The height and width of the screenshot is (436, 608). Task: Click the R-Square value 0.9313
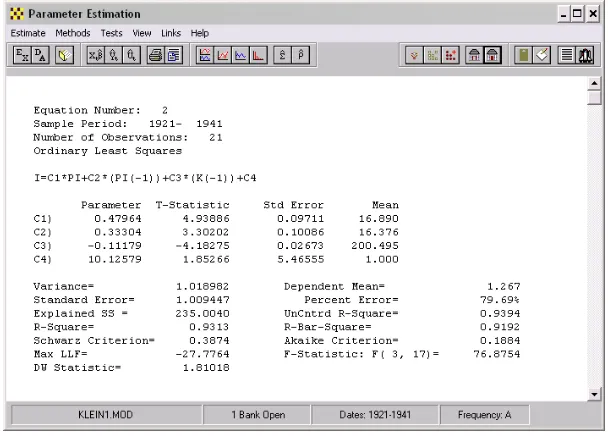209,327
